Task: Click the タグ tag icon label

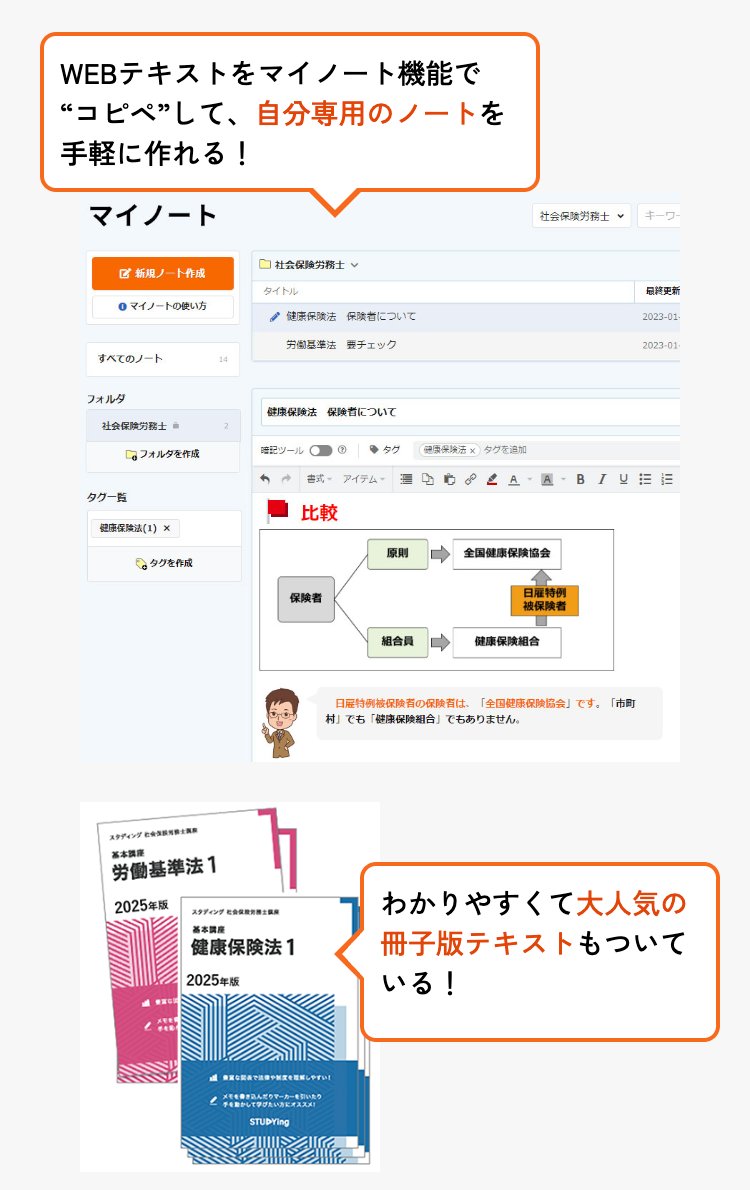Action: click(x=385, y=450)
